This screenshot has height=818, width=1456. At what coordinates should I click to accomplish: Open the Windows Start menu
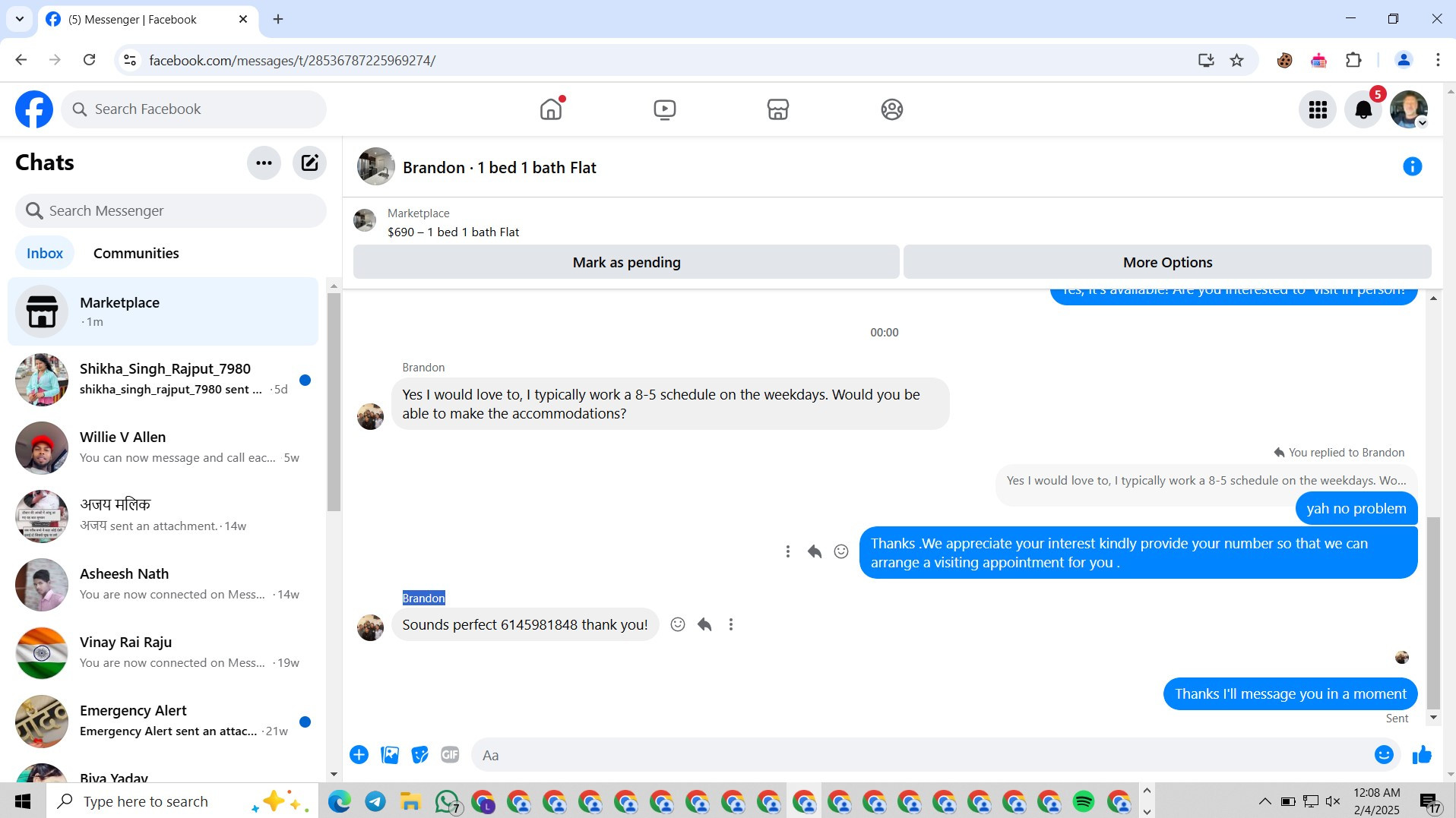[23, 801]
